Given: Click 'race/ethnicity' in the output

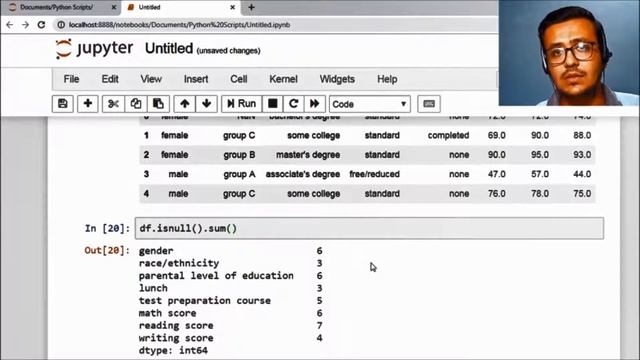Looking at the screenshot, I should 179,263.
